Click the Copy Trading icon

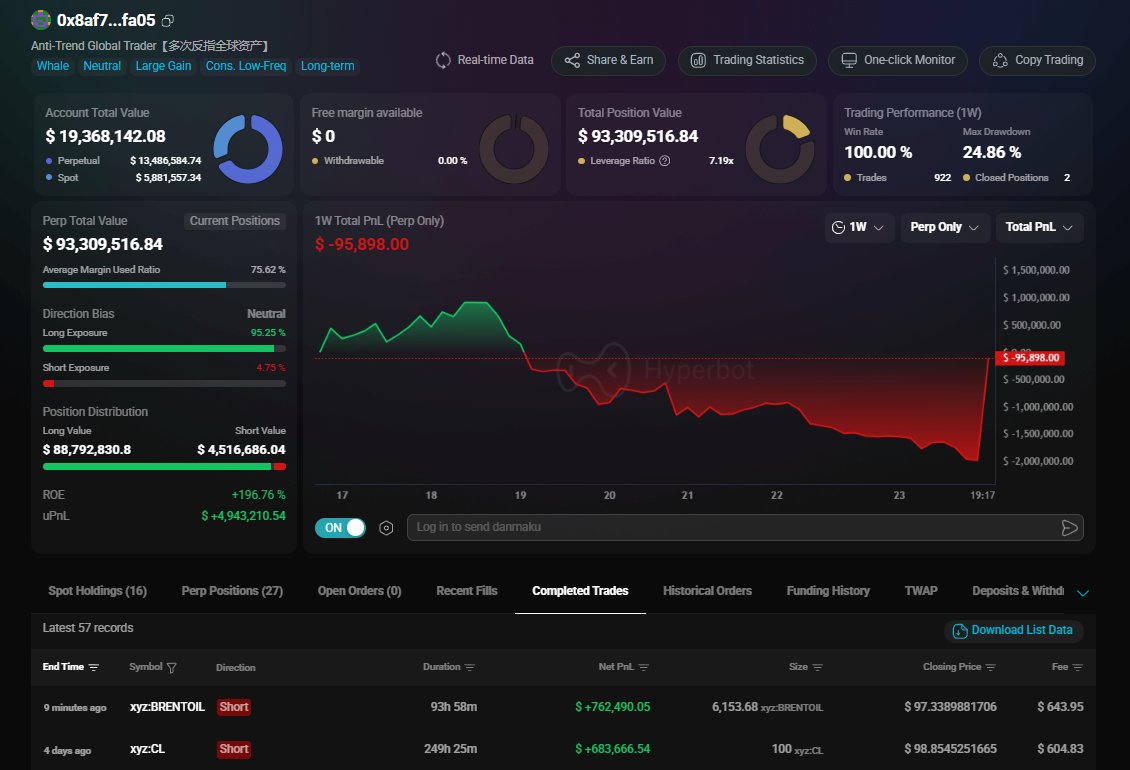(1000, 61)
